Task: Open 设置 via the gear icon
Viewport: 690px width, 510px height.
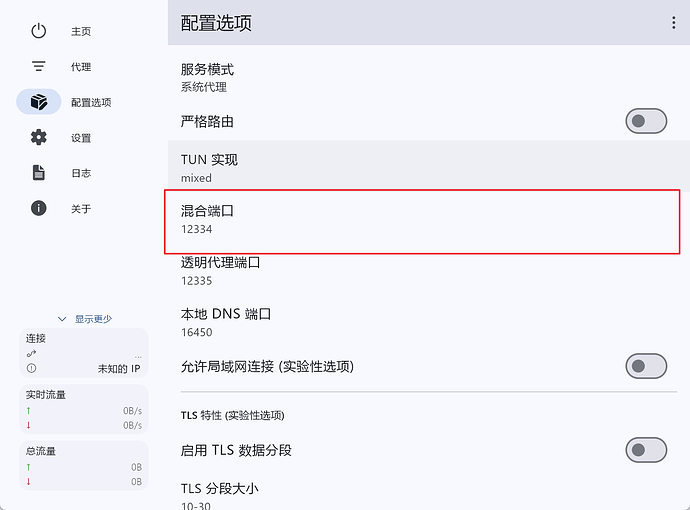Action: pyautogui.click(x=39, y=138)
